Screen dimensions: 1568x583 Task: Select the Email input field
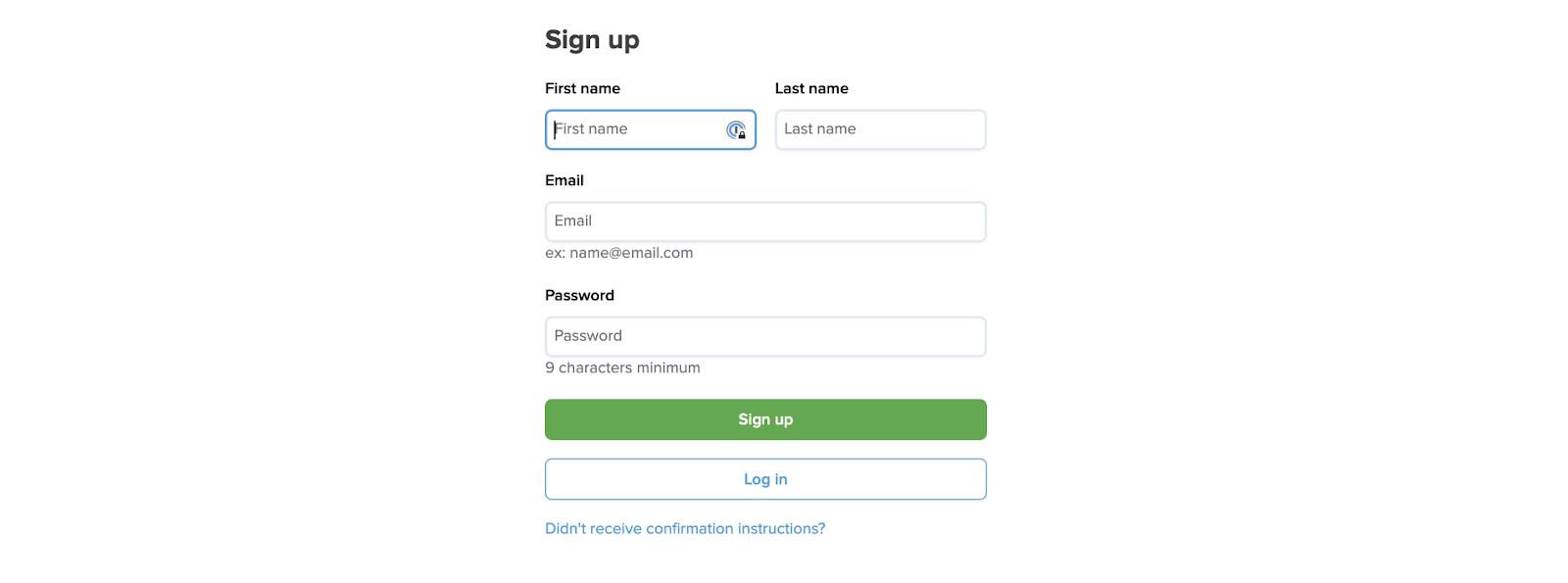[x=765, y=221]
